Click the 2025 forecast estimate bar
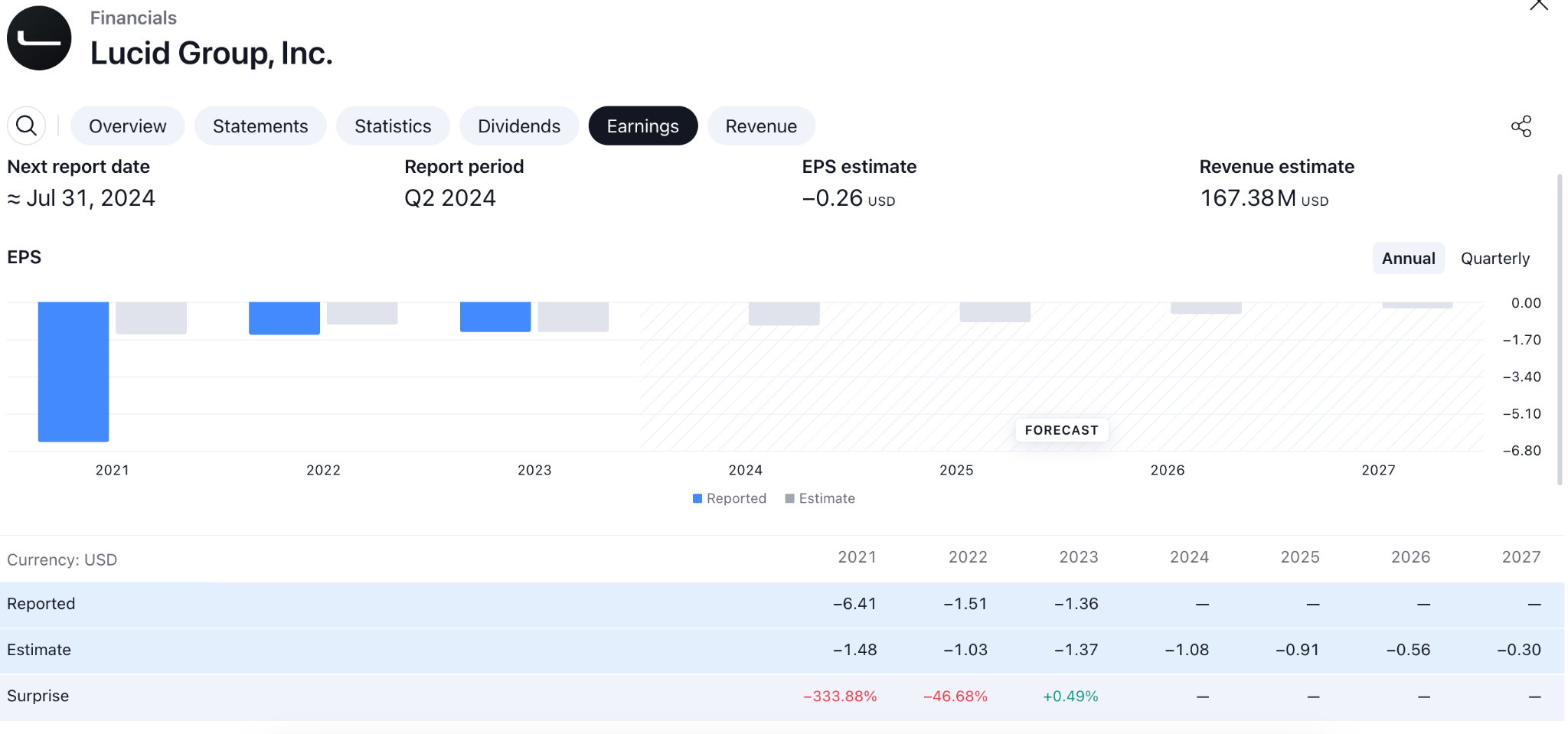1568x734 pixels. tap(995, 312)
